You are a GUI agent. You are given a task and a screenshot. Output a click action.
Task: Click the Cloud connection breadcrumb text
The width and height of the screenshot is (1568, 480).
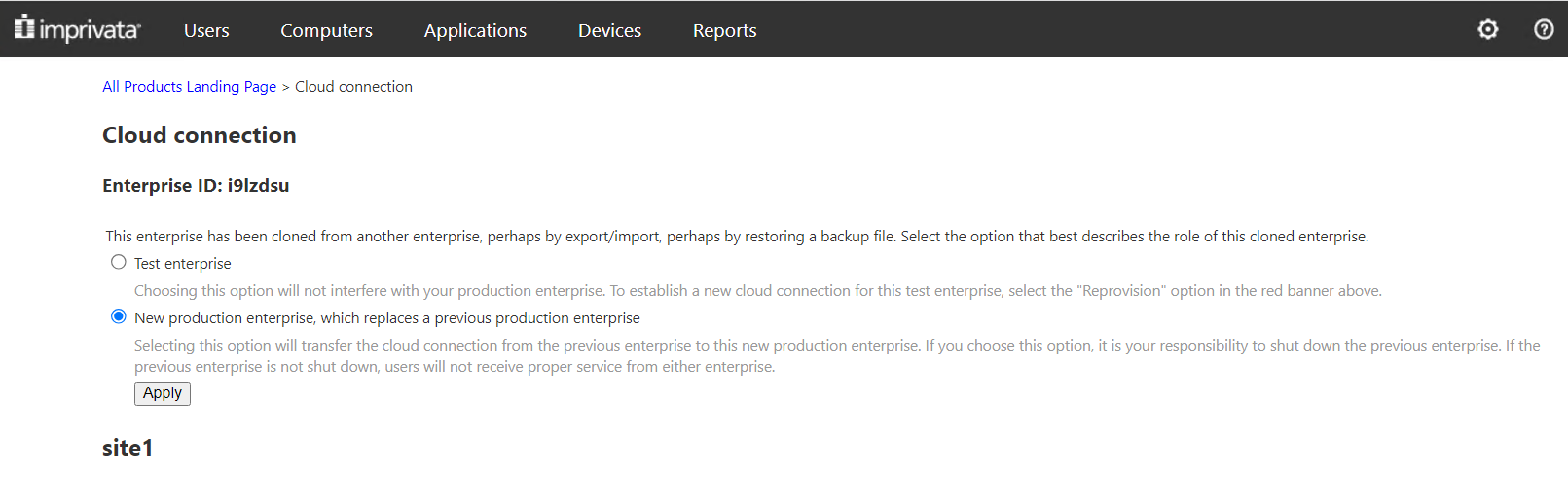tap(353, 86)
